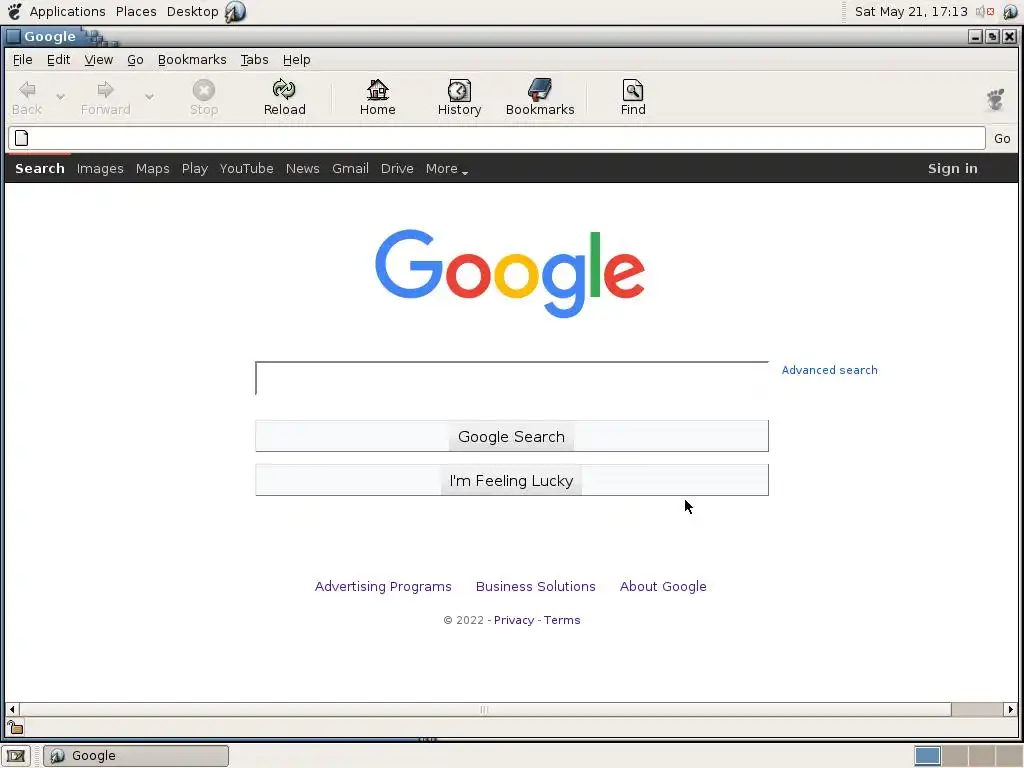Click the GNOME foot Applications icon

(x=14, y=11)
